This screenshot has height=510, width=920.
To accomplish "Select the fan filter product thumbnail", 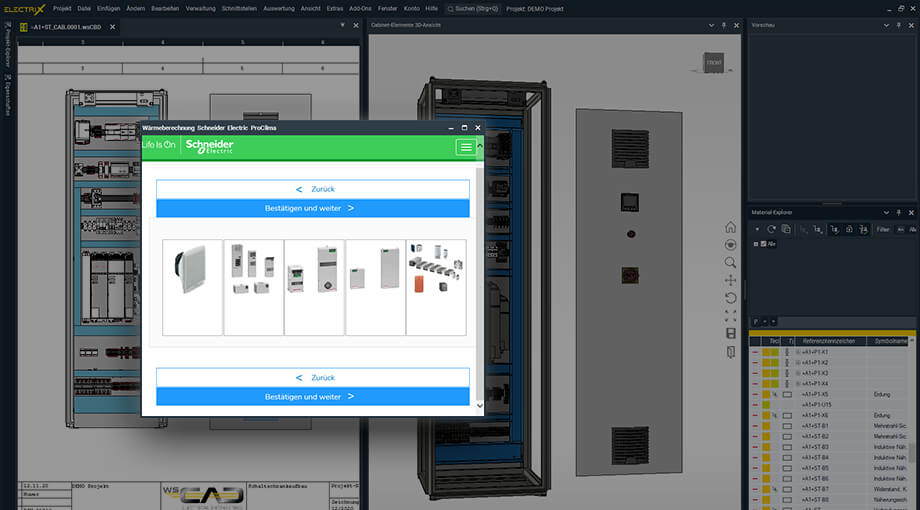I will (192, 287).
